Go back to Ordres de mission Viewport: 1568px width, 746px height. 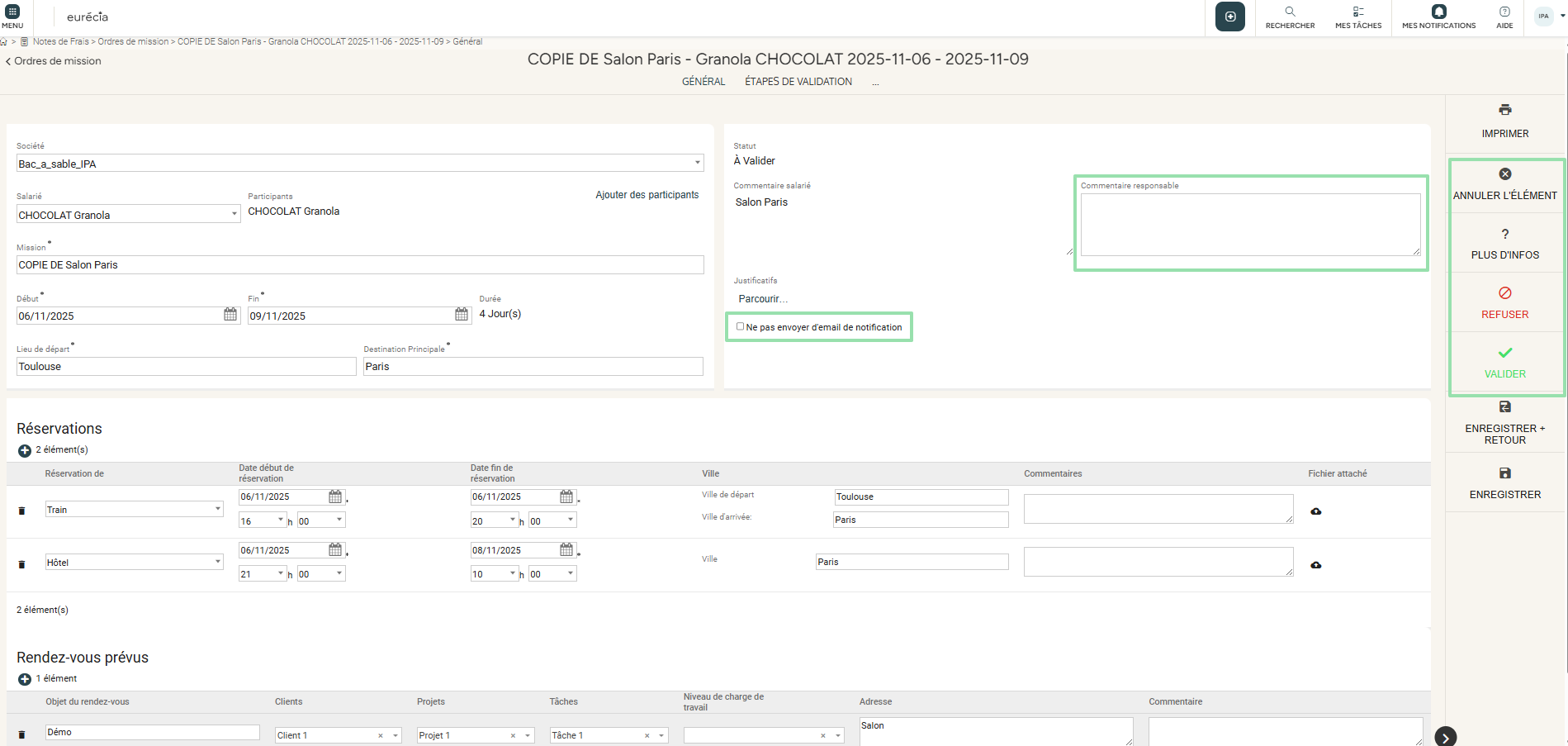(54, 61)
